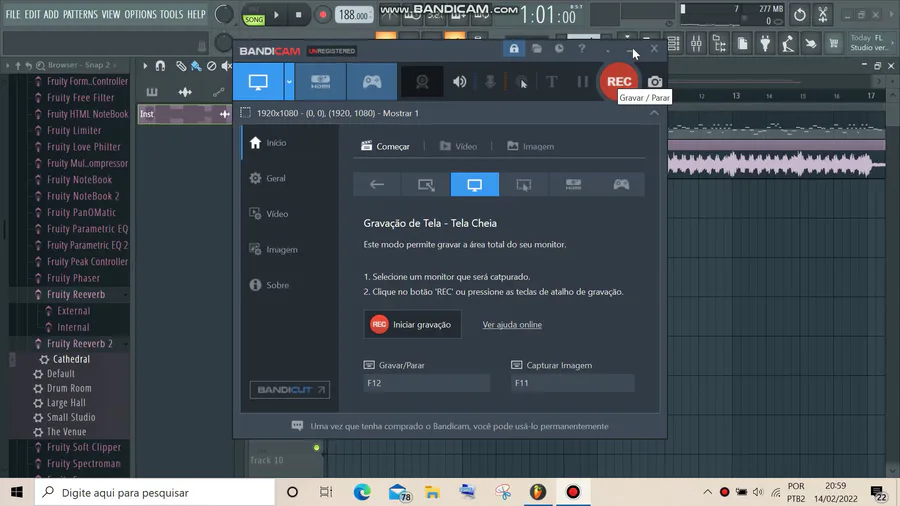The height and width of the screenshot is (506, 900).
Task: Toggle webcam overlay in Bandicam toolbar
Action: coord(422,82)
